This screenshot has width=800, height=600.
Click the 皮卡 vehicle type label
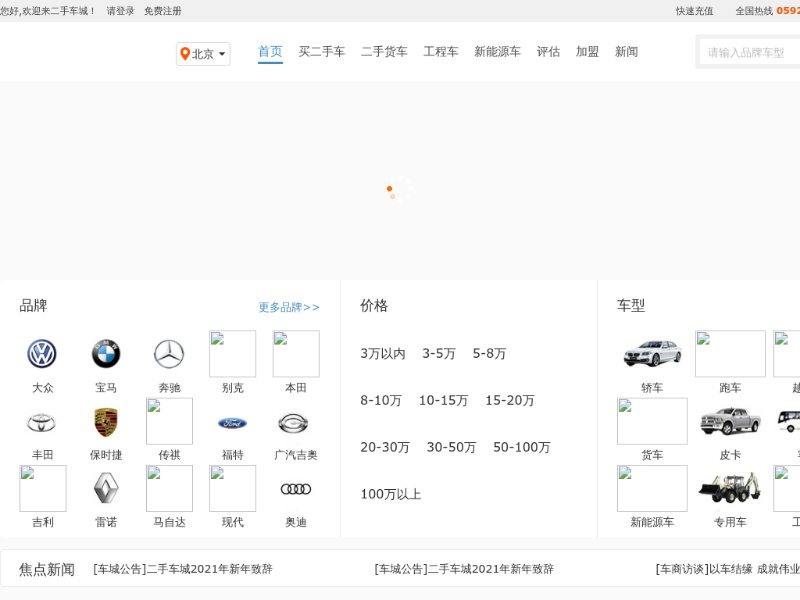click(x=730, y=455)
